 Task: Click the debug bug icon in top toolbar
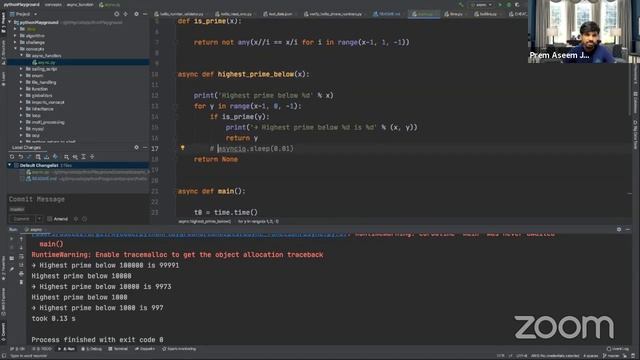[509, 4]
